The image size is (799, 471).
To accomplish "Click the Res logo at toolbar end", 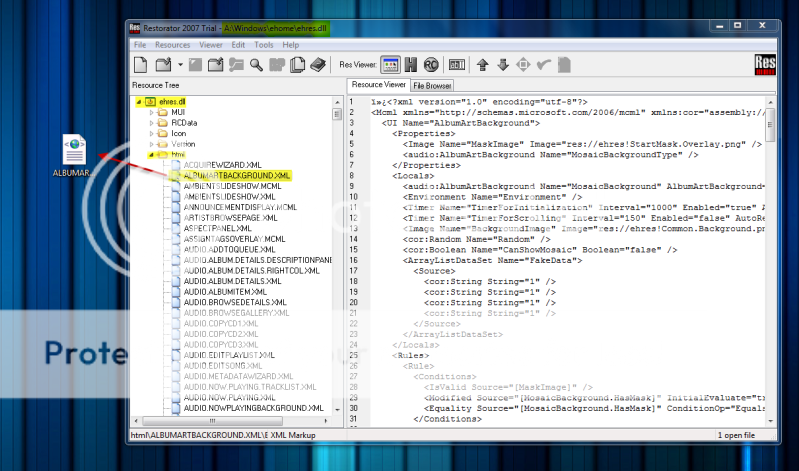I will [x=765, y=65].
